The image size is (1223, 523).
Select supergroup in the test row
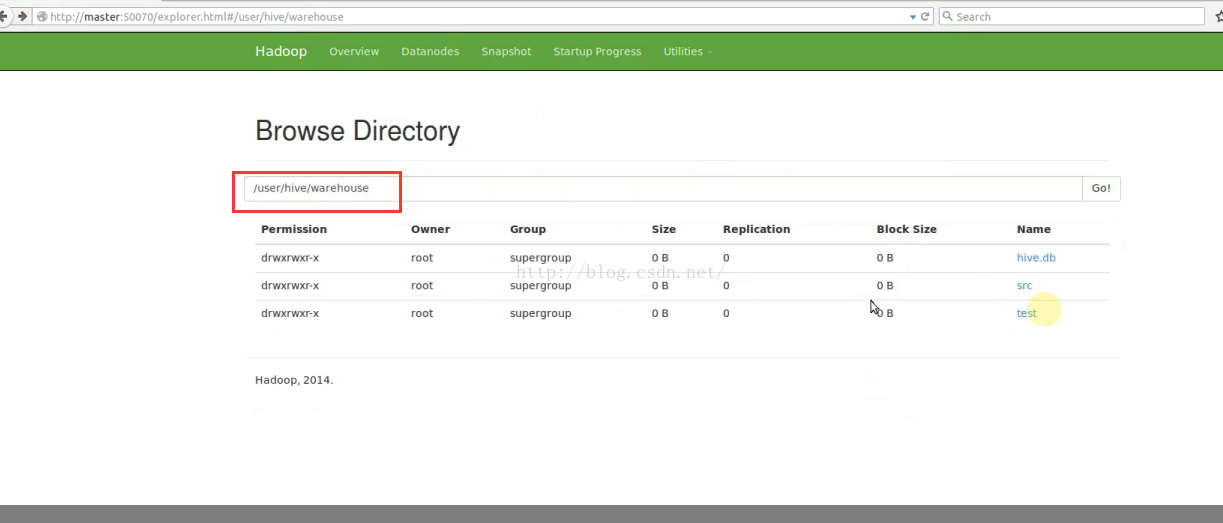[541, 313]
